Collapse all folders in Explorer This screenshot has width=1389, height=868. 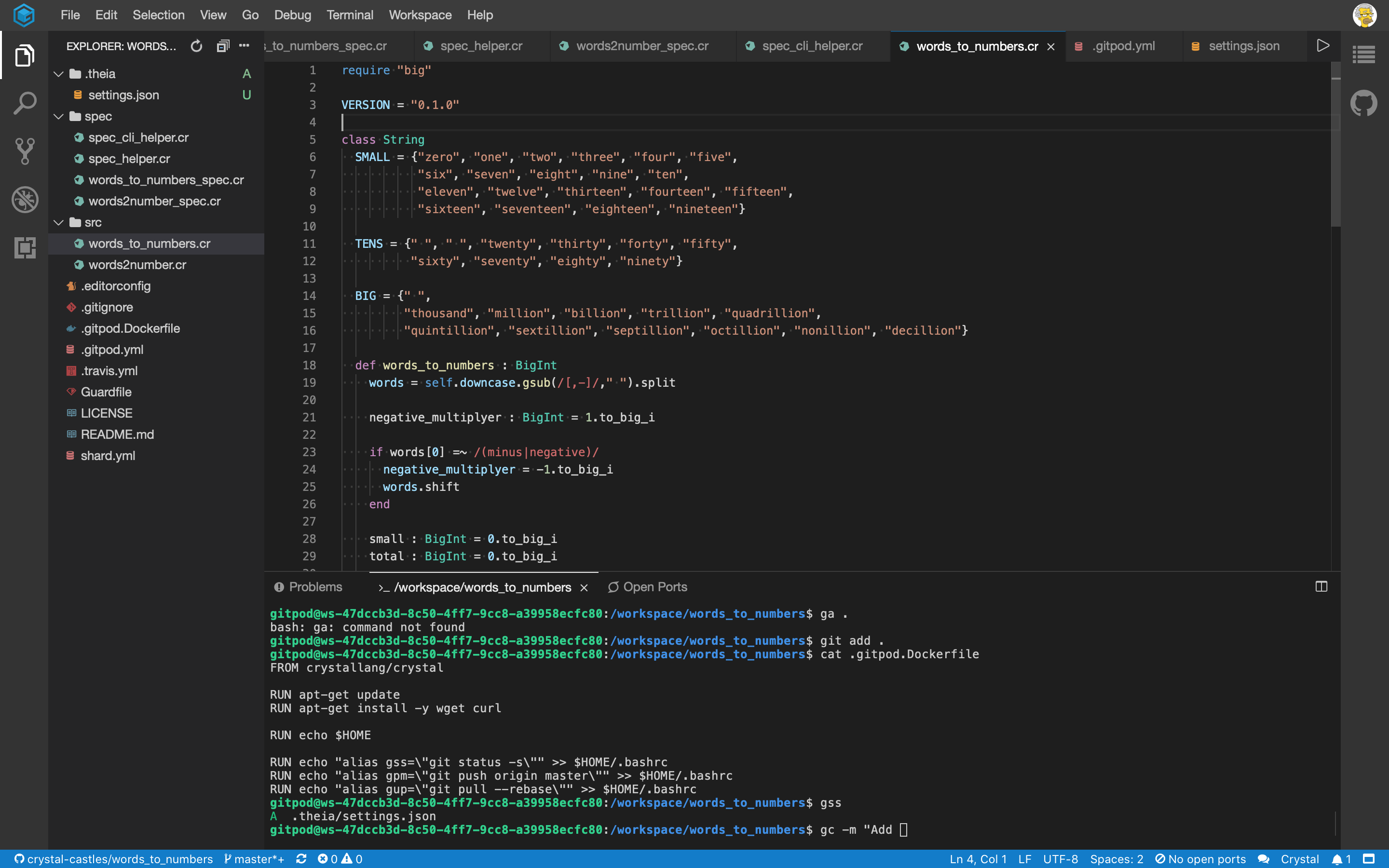[x=223, y=46]
